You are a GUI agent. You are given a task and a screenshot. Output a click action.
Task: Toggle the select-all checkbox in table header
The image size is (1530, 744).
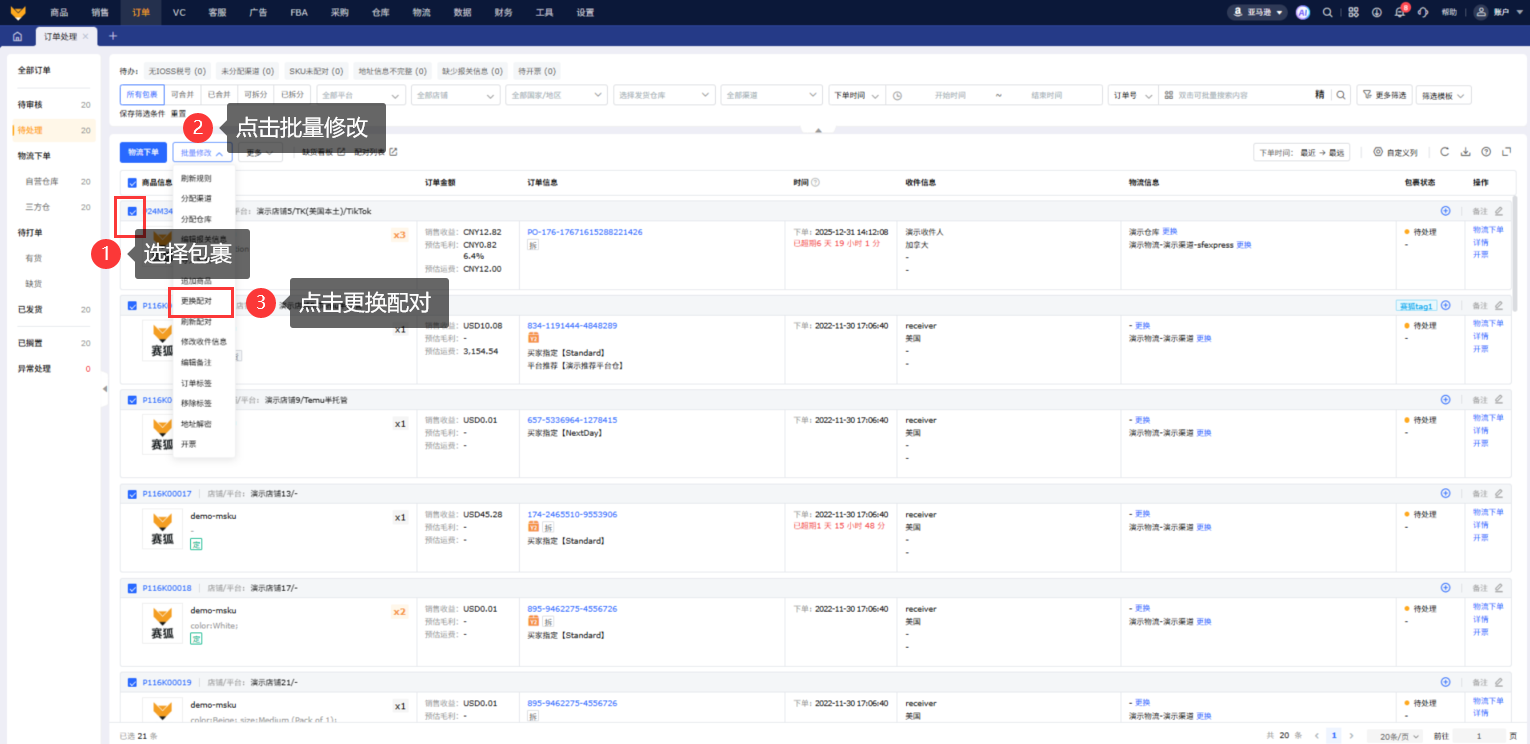coord(132,183)
